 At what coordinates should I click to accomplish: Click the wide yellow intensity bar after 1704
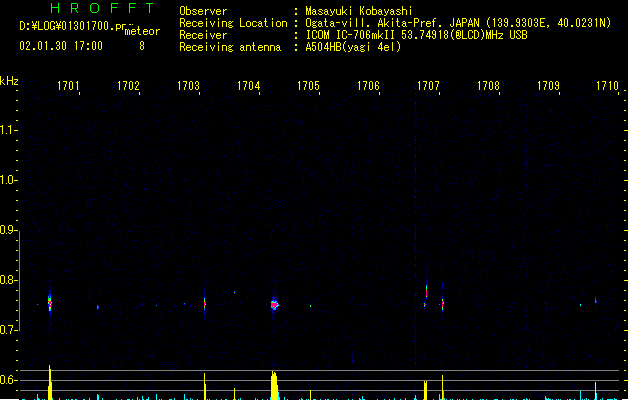[274, 386]
